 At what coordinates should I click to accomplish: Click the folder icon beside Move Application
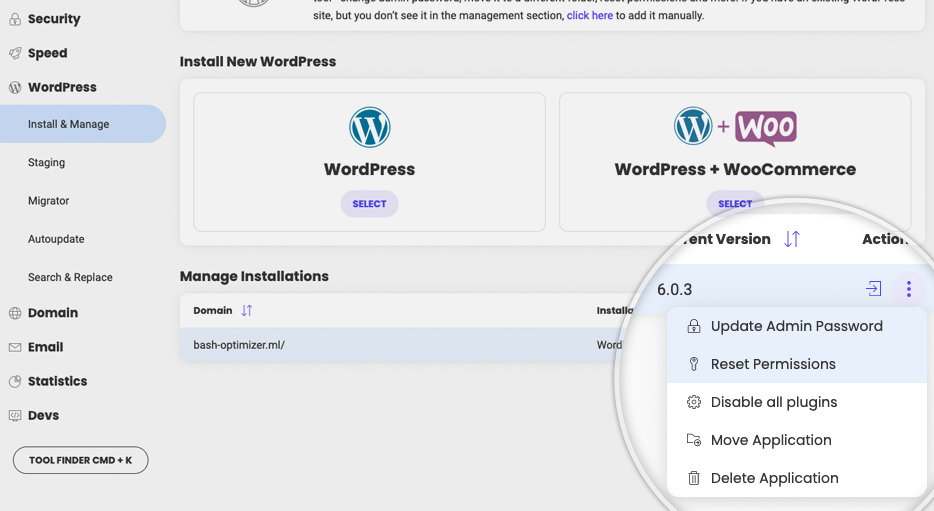tap(693, 440)
